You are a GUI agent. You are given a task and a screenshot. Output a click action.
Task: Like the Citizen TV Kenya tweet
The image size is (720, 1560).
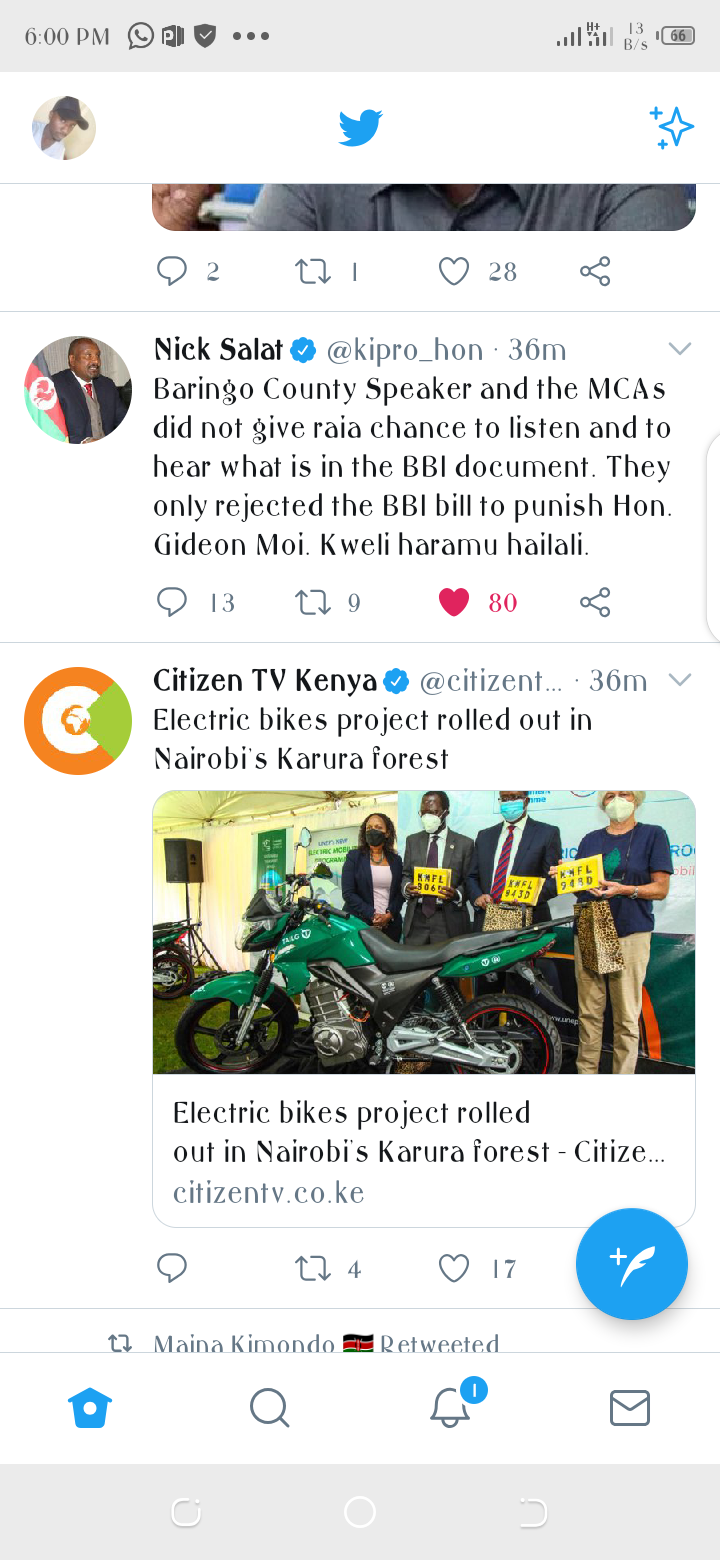[454, 1268]
